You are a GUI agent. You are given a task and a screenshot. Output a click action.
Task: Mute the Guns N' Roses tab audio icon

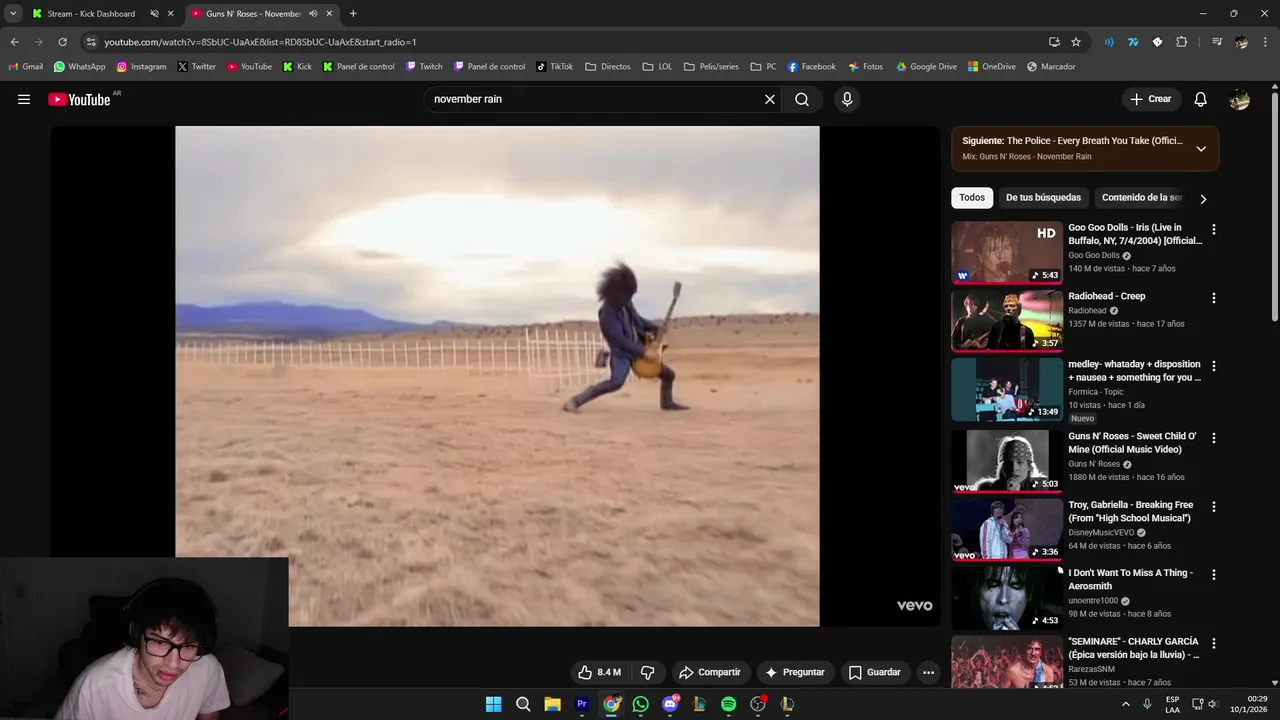(313, 14)
